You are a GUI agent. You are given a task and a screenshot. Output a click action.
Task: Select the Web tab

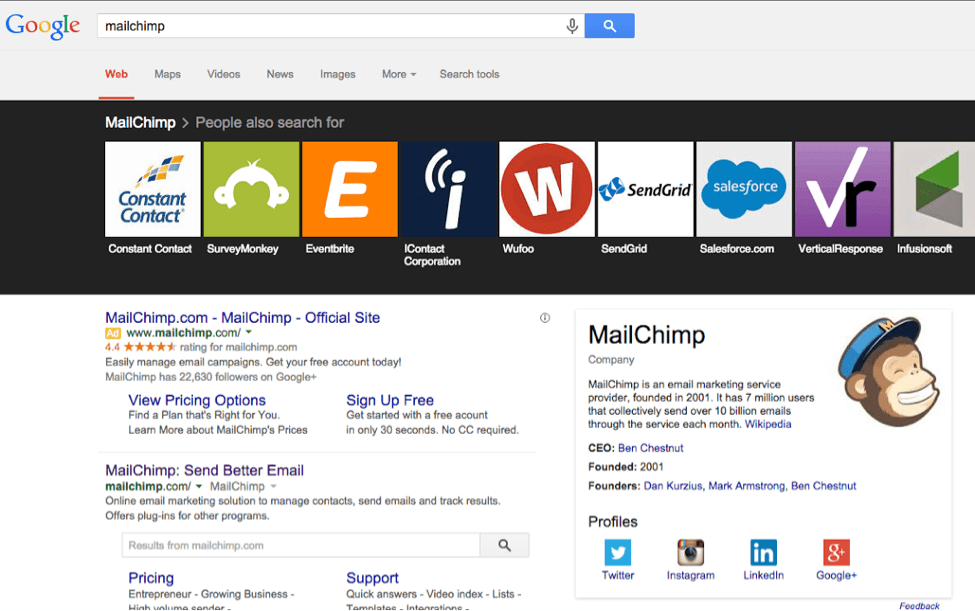point(116,74)
